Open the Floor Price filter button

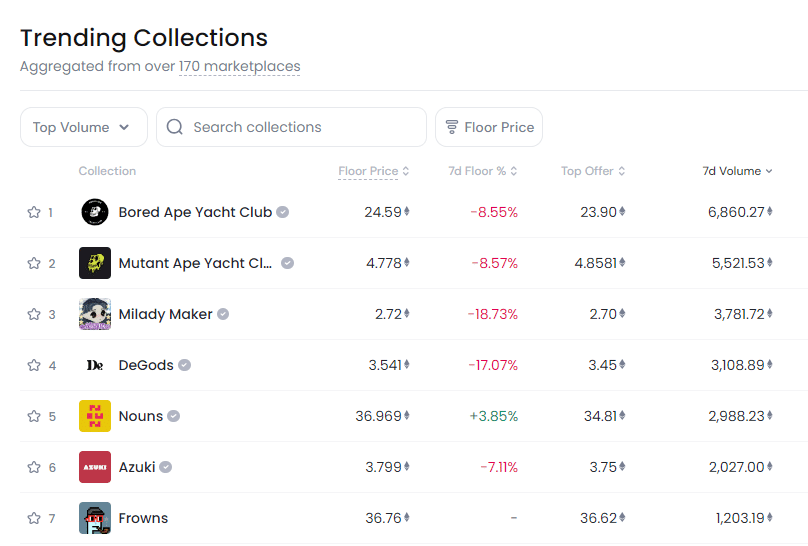coord(489,127)
